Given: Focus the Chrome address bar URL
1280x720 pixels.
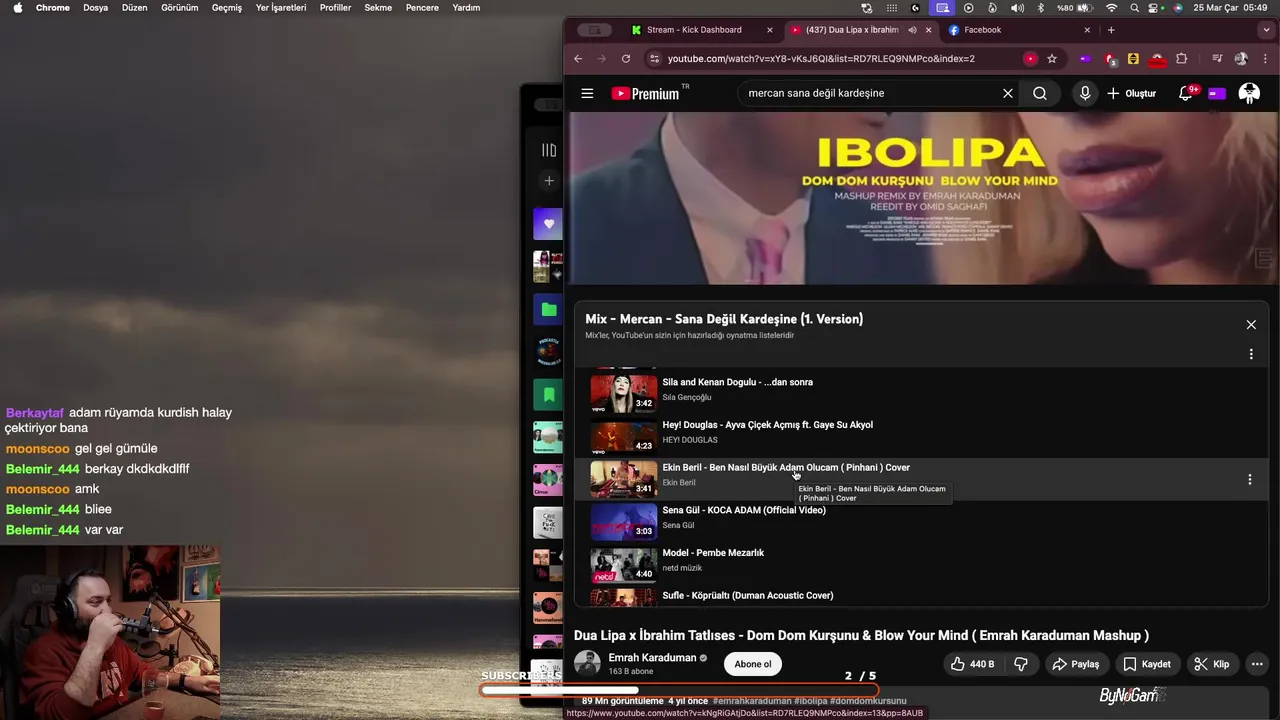Looking at the screenshot, I should tap(821, 58).
